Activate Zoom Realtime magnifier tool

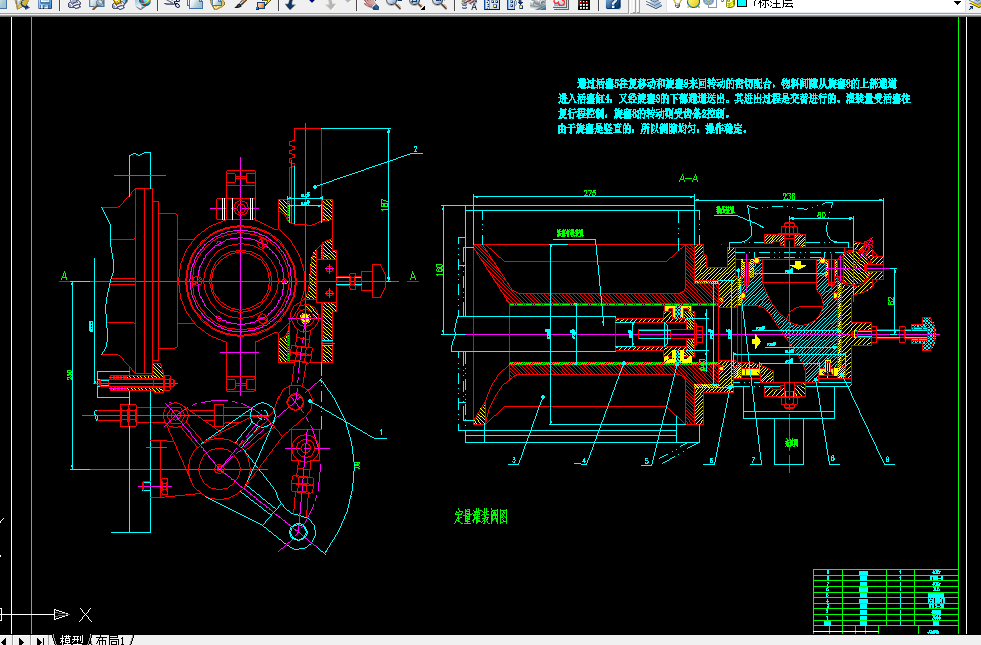click(x=394, y=4)
